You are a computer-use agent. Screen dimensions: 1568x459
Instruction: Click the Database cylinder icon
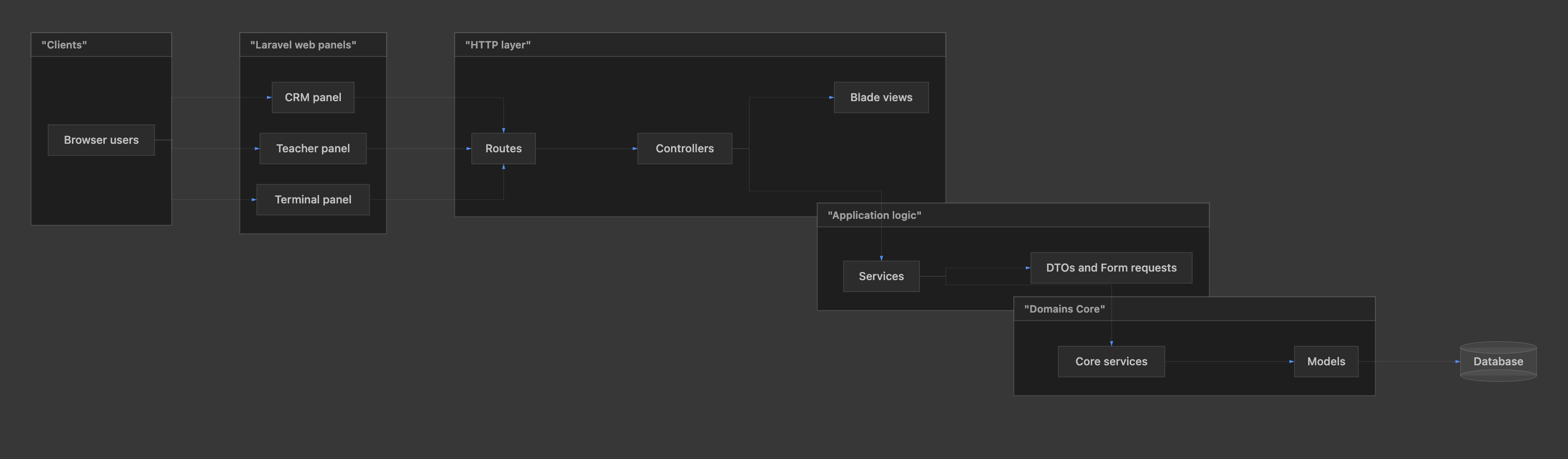click(1498, 362)
